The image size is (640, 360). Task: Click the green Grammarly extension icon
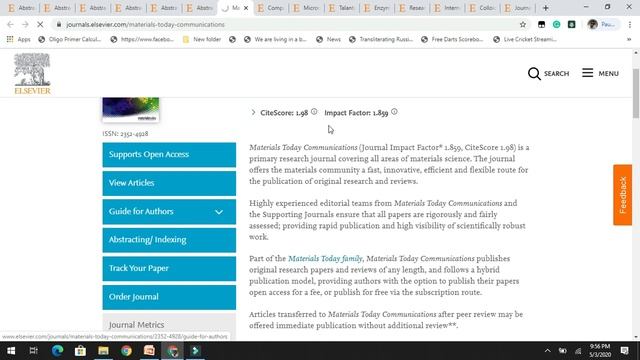coord(556,24)
